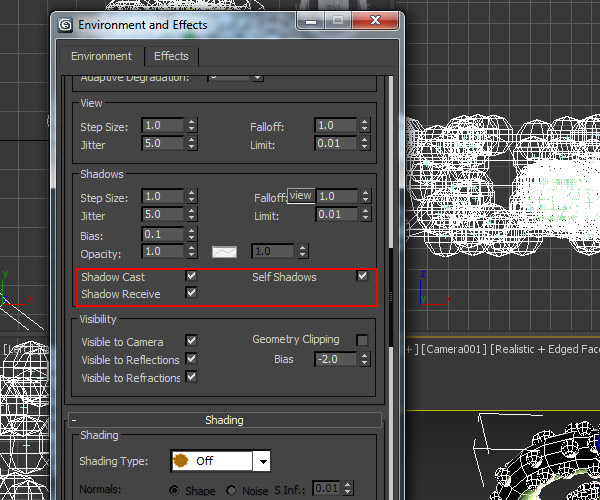The height and width of the screenshot is (500, 600).
Task: Click the Shadows Step Size field
Action: [163, 196]
